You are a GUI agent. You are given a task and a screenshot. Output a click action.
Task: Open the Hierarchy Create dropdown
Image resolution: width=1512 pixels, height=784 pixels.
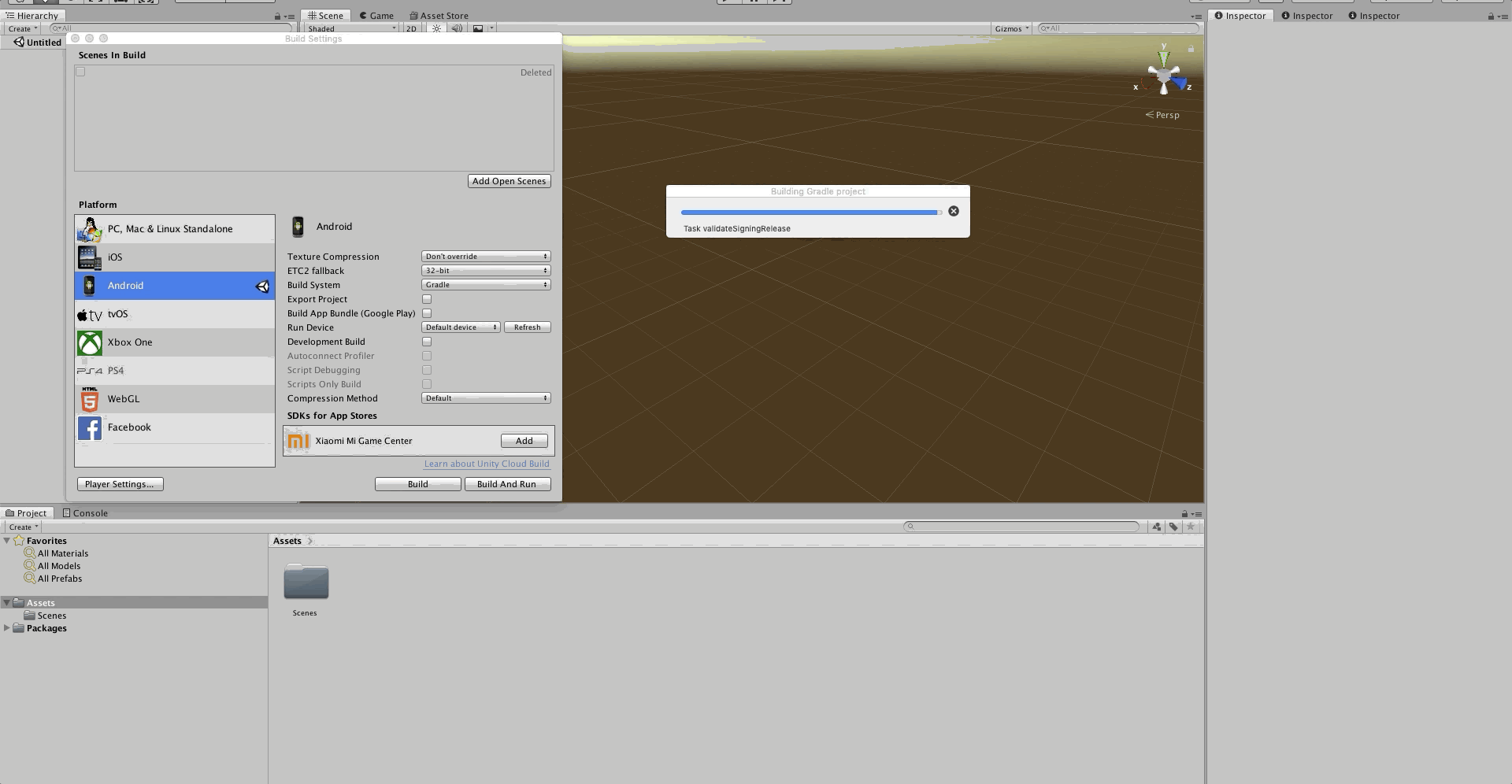point(23,28)
